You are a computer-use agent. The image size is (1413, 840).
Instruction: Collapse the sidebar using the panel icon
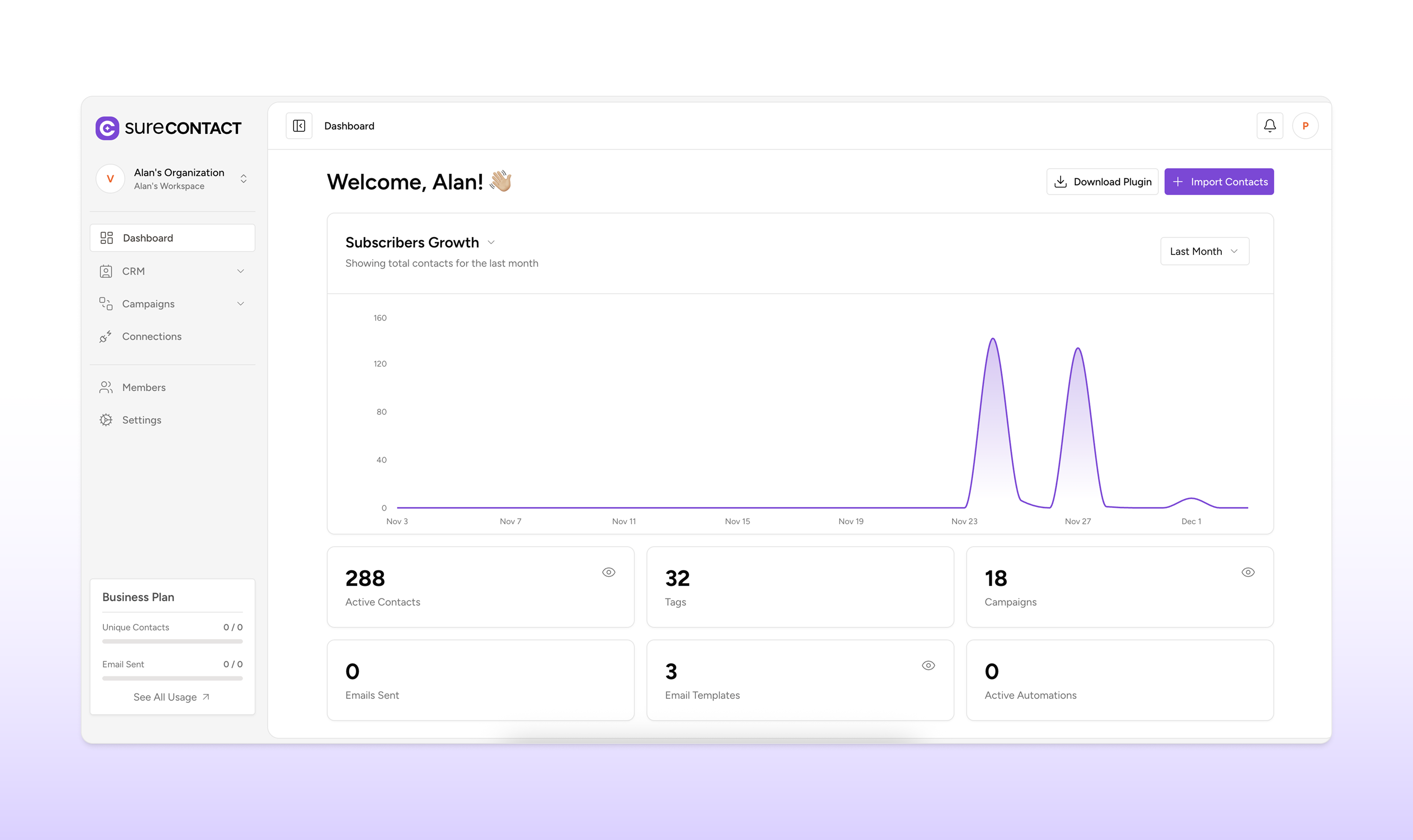[x=299, y=125]
